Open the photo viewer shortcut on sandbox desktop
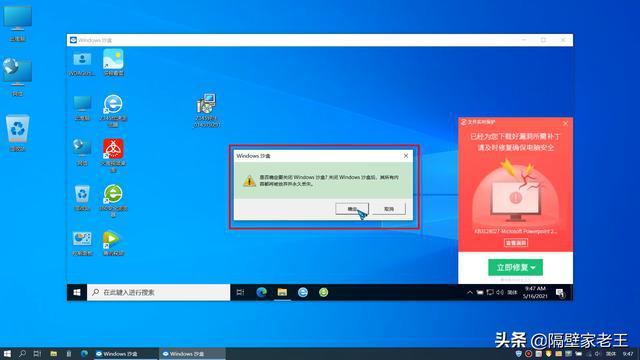Screen dimensions: 640x360 [x=113, y=62]
